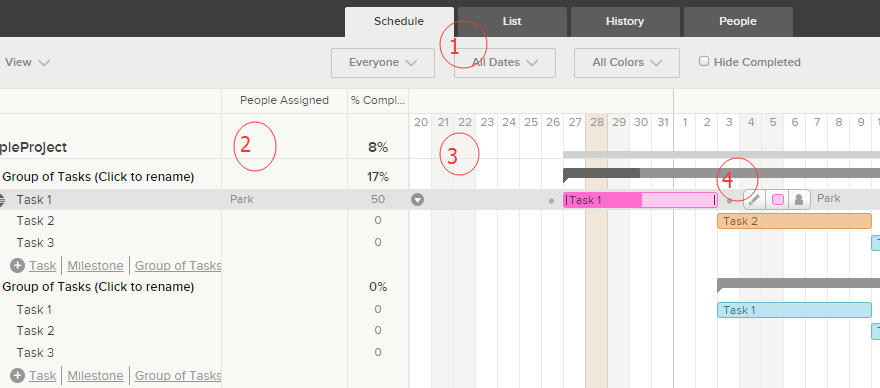The height and width of the screenshot is (388, 880).
Task: Open the All Colors filter dropdown
Action: click(x=627, y=62)
